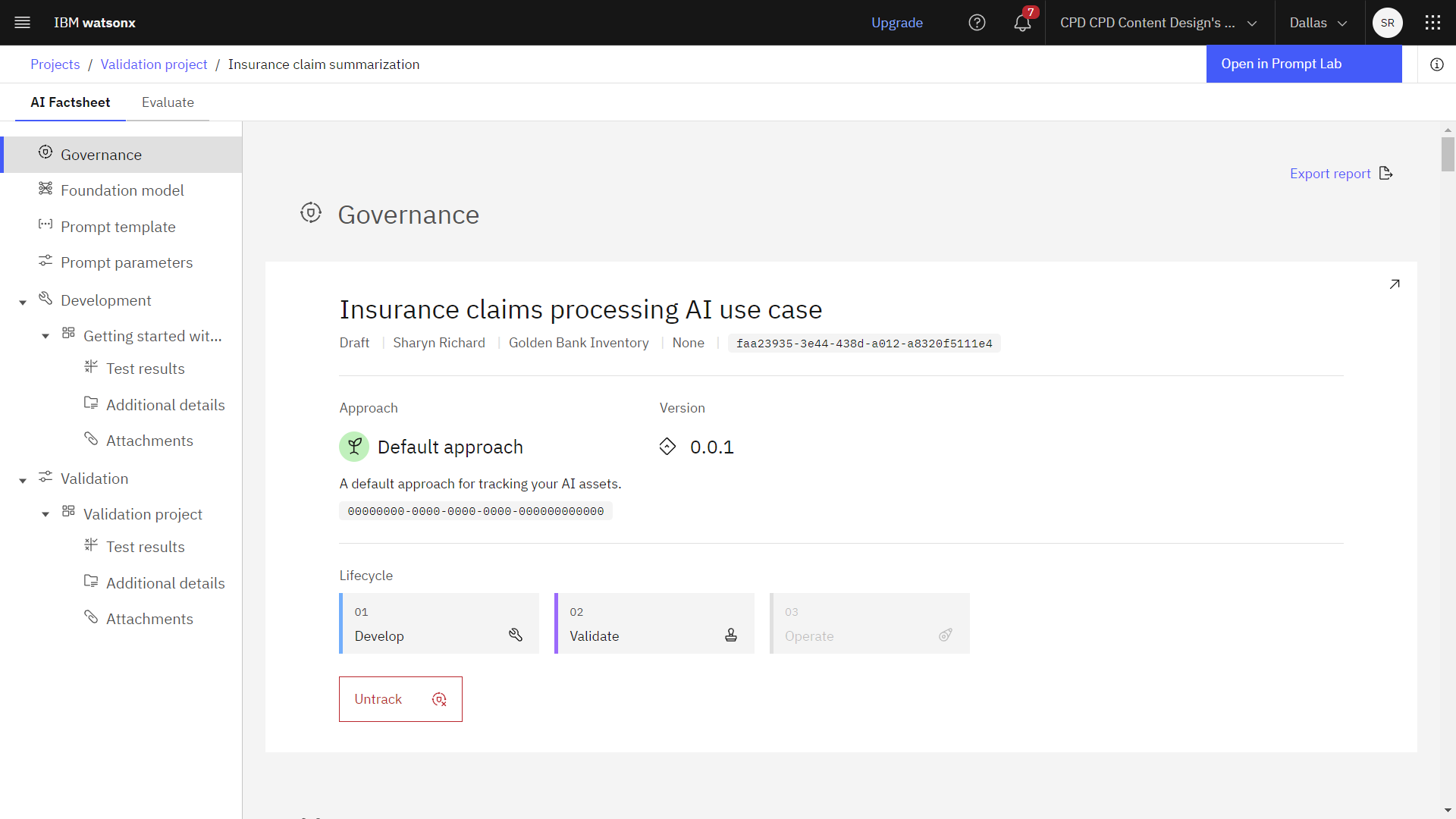Click the scrollbar up arrow

tap(1448, 130)
